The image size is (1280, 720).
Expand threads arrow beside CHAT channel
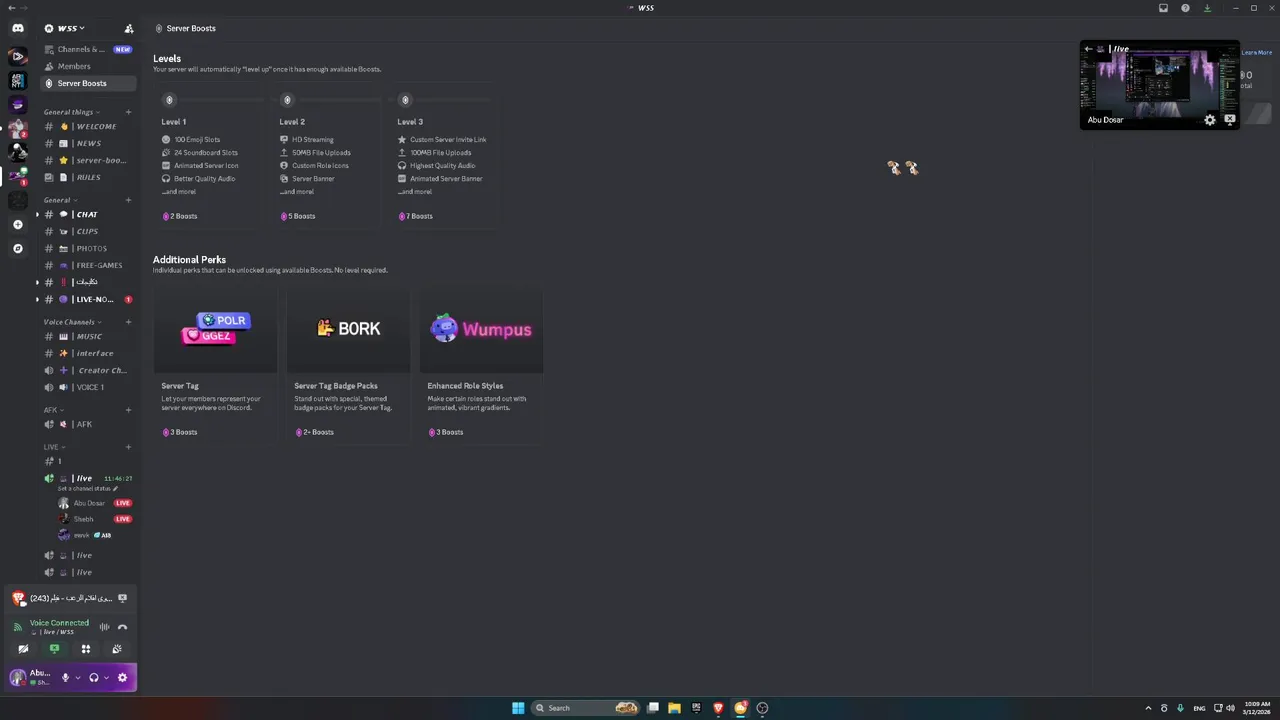[x=38, y=215]
